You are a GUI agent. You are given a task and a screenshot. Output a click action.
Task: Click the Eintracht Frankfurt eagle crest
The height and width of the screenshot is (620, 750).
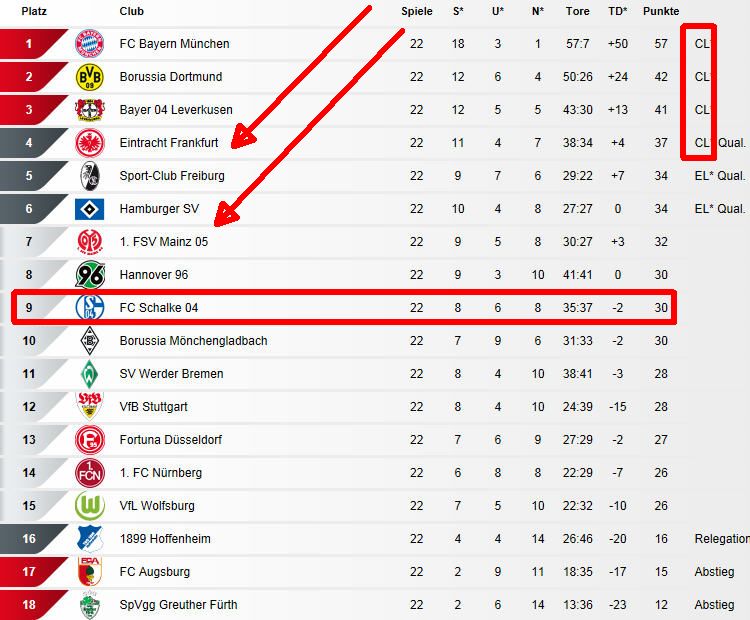(x=89, y=143)
